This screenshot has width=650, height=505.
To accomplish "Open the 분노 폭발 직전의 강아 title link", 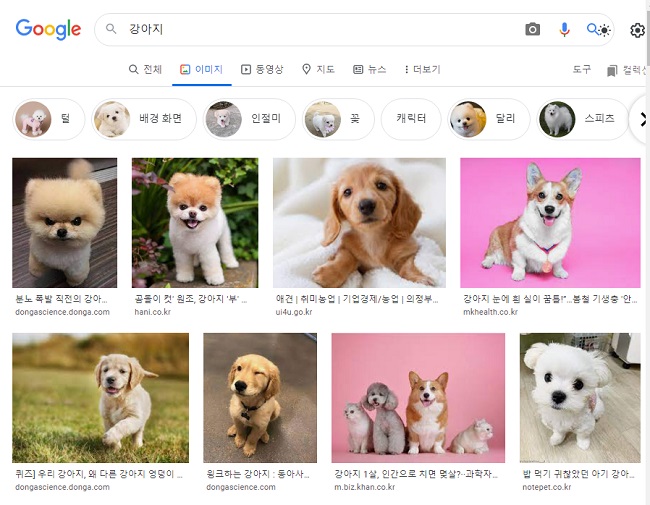I will tap(61, 299).
